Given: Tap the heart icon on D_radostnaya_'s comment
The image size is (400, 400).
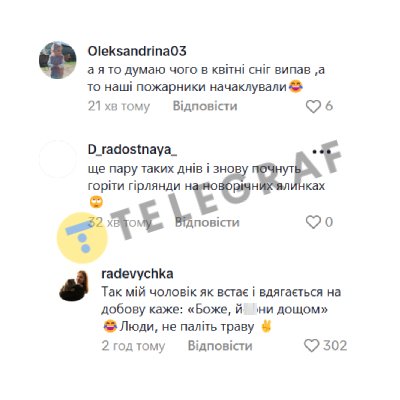Looking at the screenshot, I should point(313,222).
